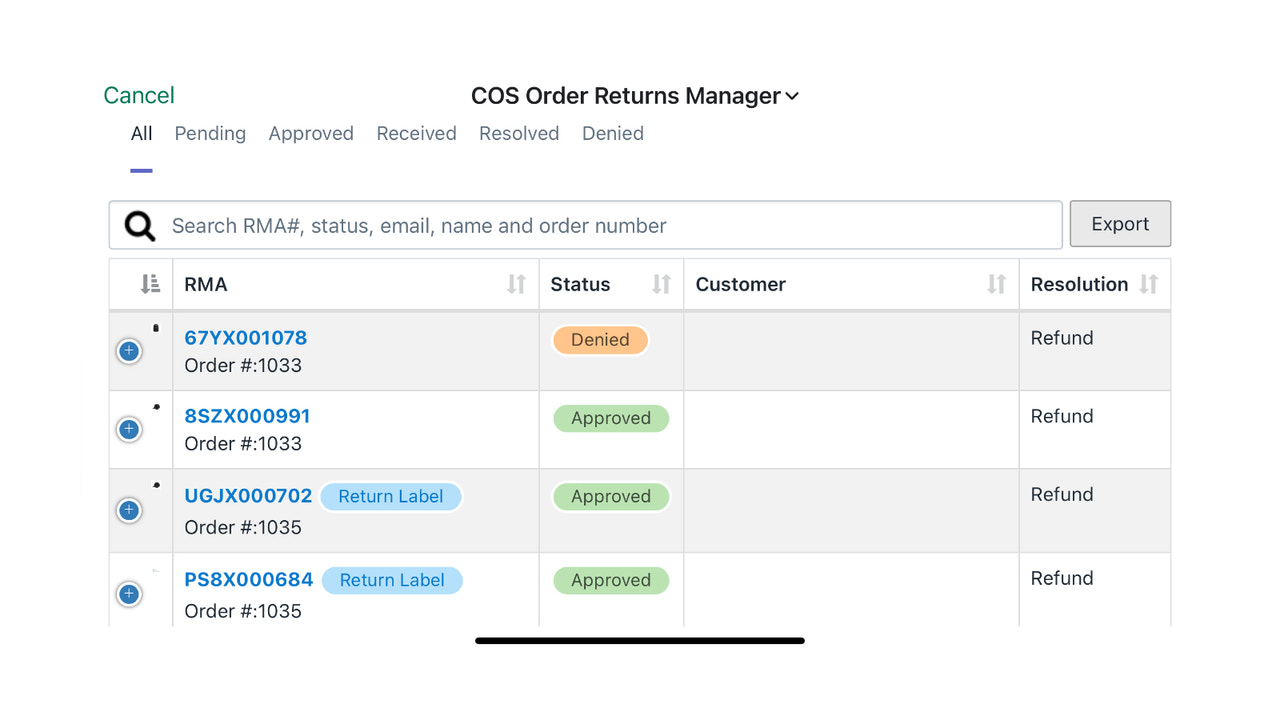The height and width of the screenshot is (720, 1280).
Task: Sort by the RMA column arrows
Action: coord(516,284)
